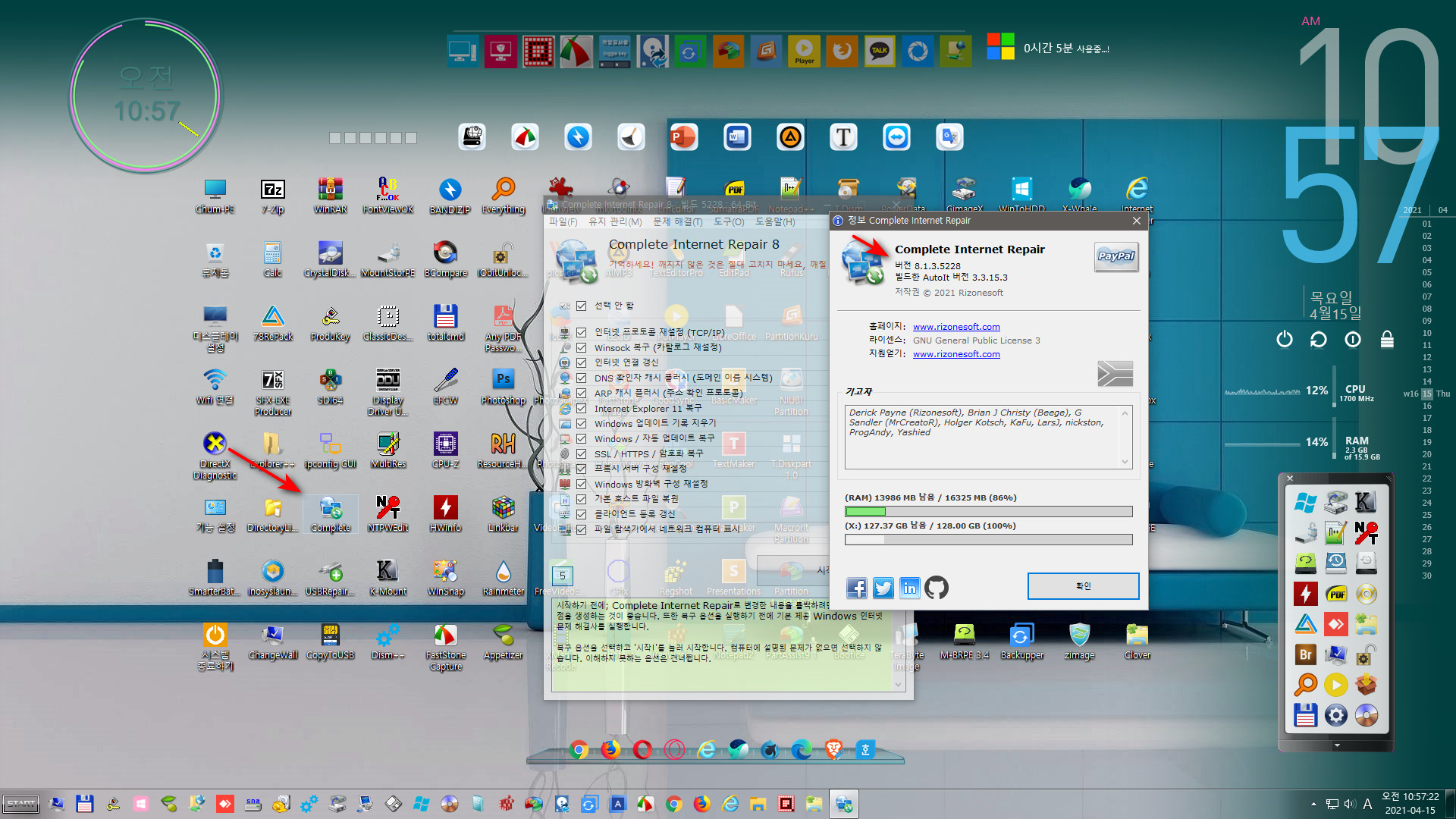Open the LinkedIn icon in the about dialog
Viewport: 1456px width, 819px height.
click(910, 588)
